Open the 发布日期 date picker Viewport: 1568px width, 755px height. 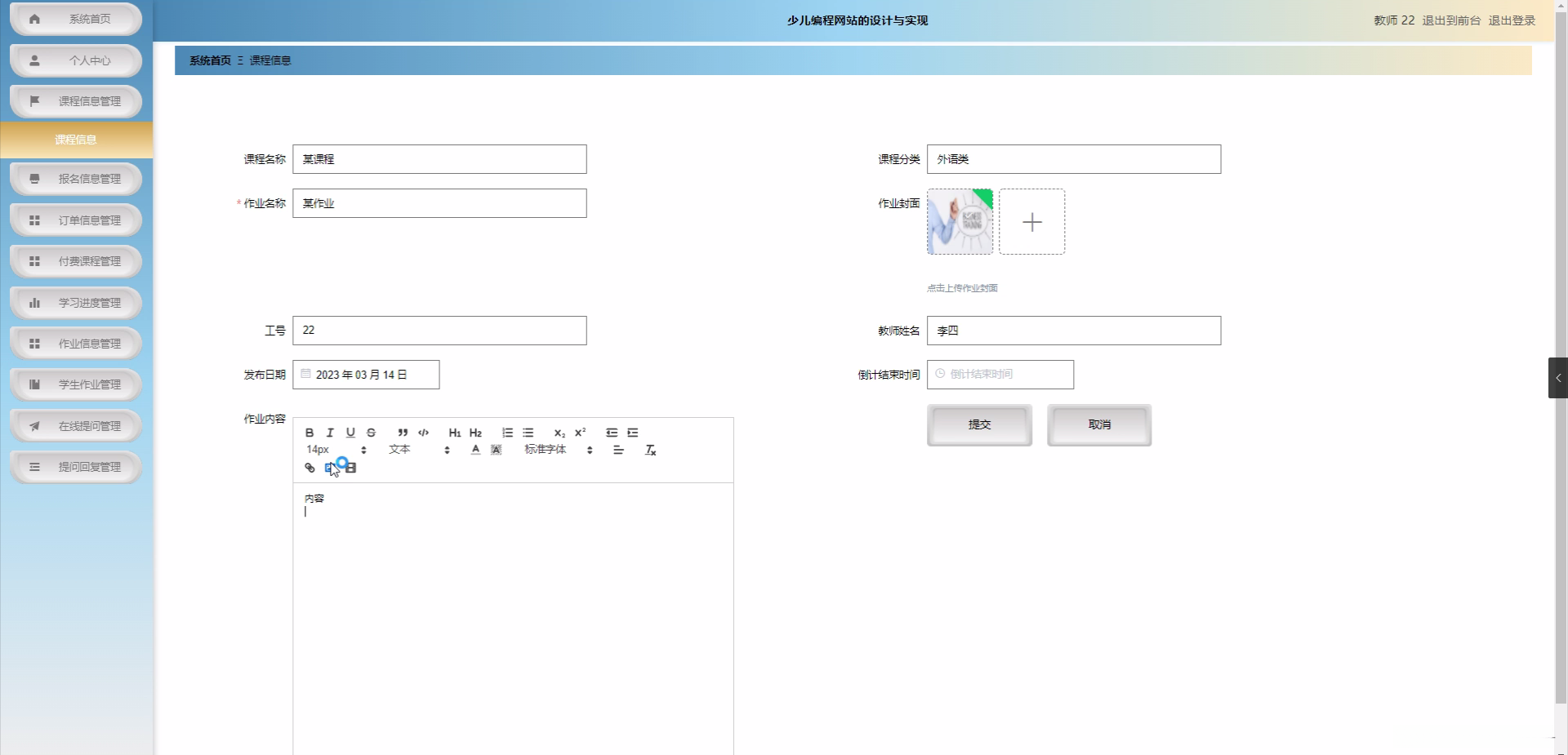366,375
